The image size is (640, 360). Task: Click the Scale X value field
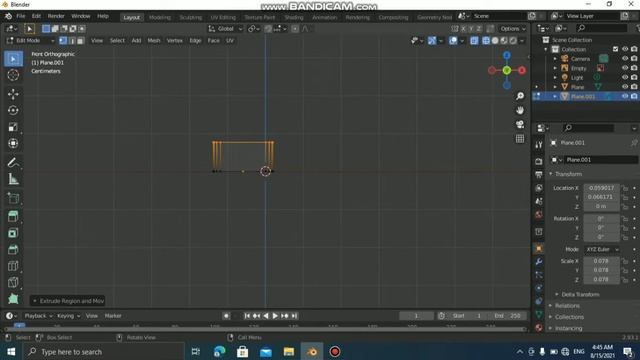[x=601, y=261]
